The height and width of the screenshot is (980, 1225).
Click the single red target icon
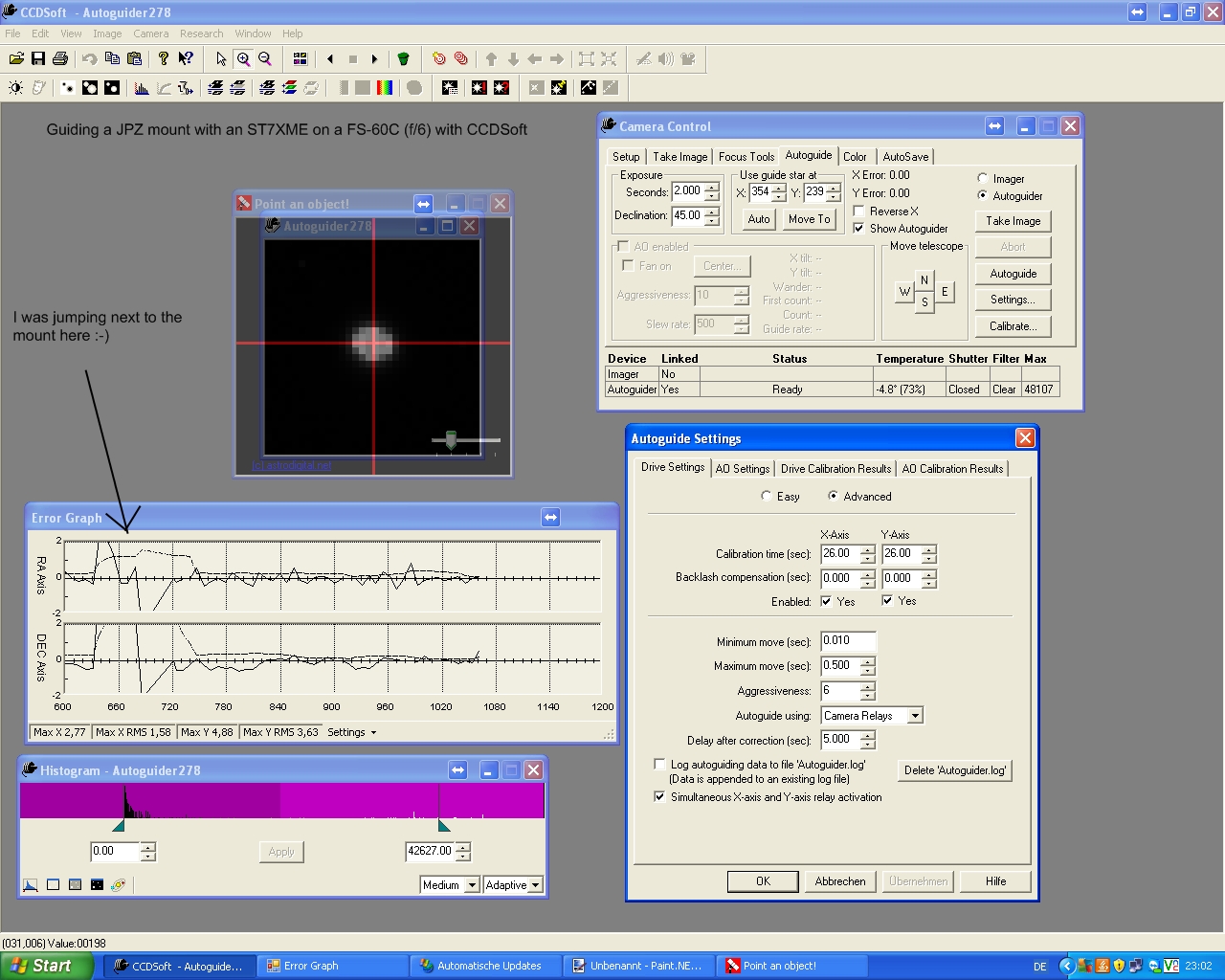click(439, 58)
